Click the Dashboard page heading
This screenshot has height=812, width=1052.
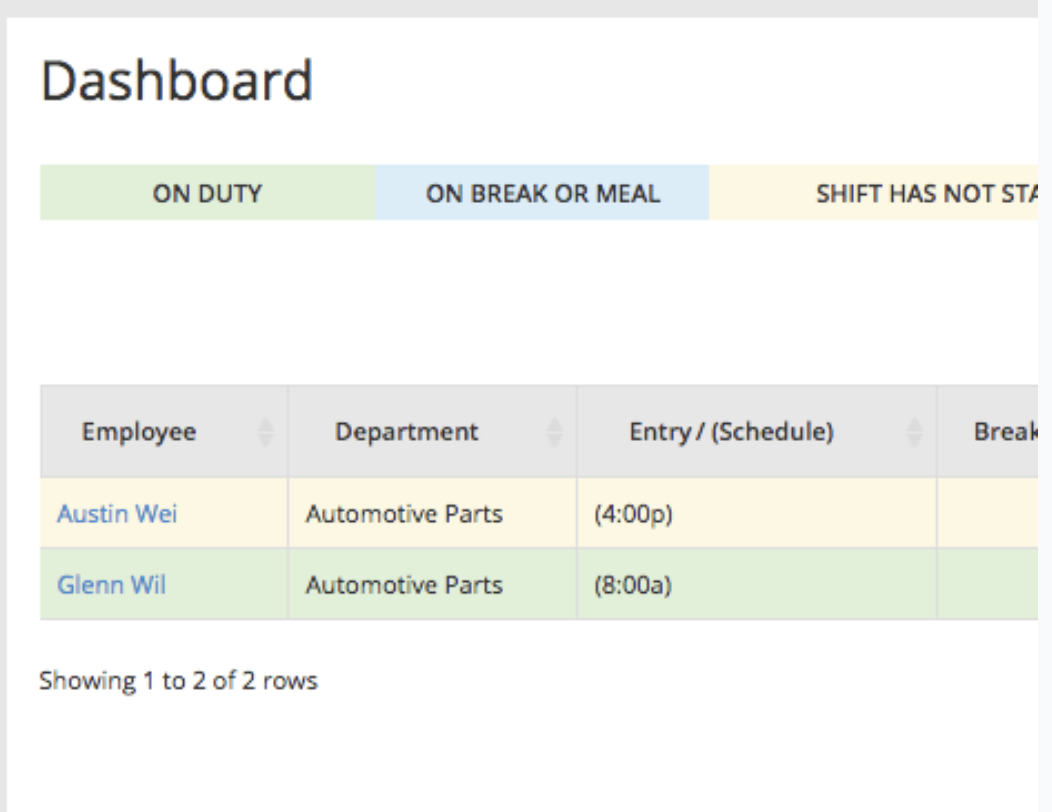[x=176, y=82]
